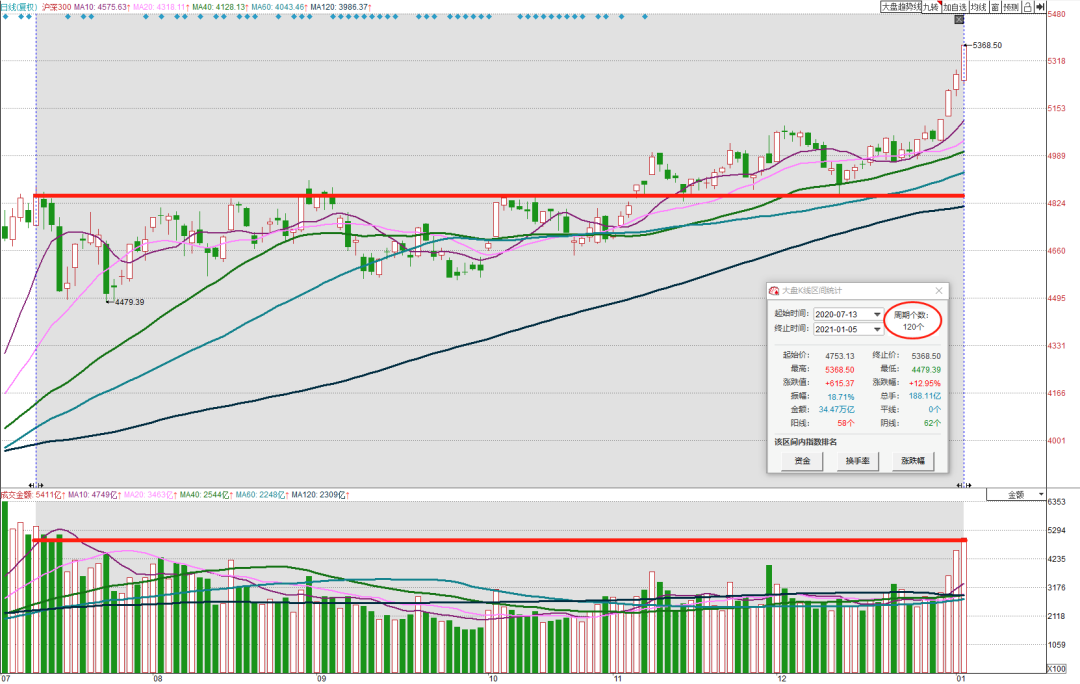1080x684 pixels.
Task: Click the 加自选 toolbar item
Action: pyautogui.click(x=955, y=7)
